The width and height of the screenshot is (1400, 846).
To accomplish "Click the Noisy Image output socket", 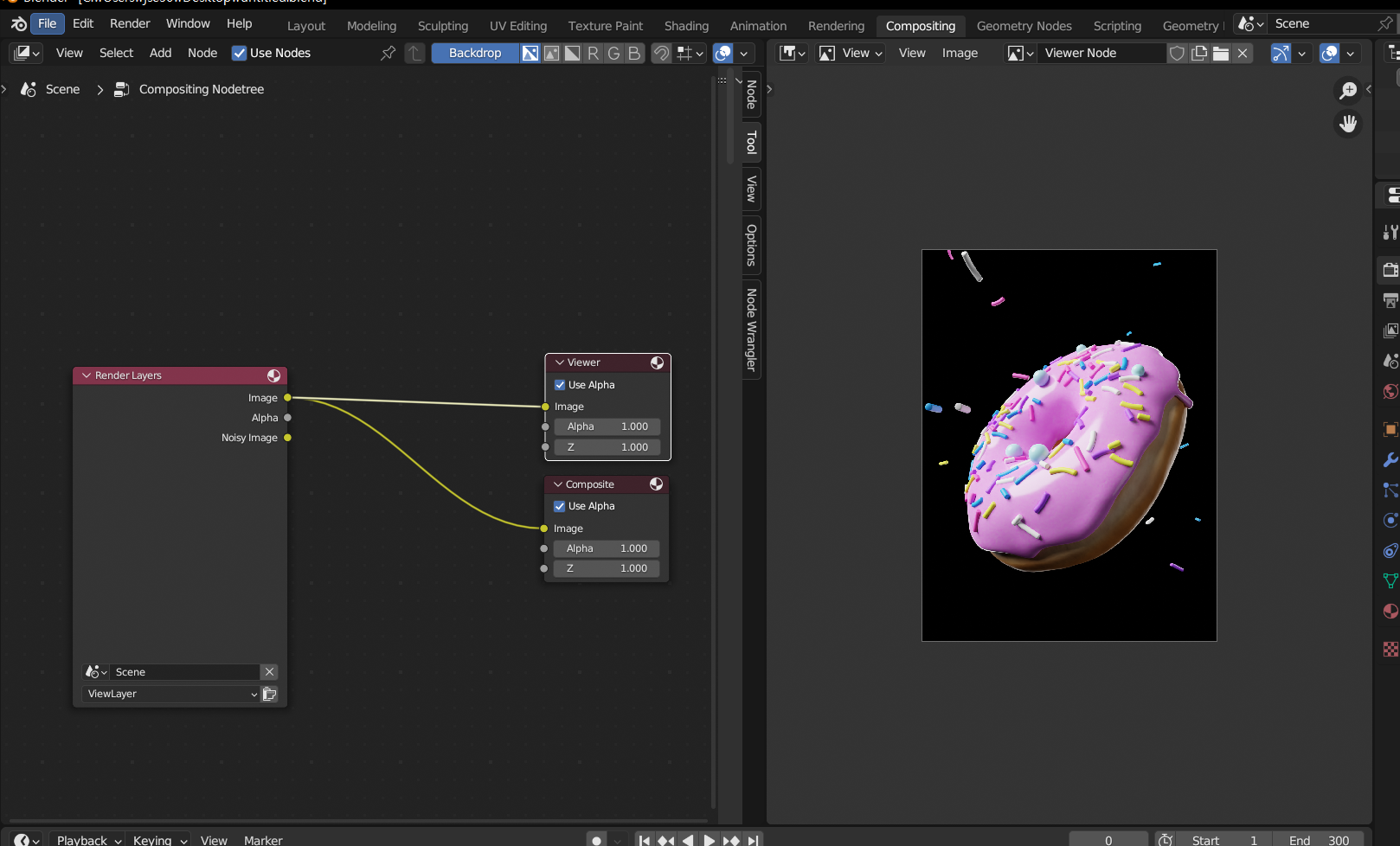I will (287, 438).
